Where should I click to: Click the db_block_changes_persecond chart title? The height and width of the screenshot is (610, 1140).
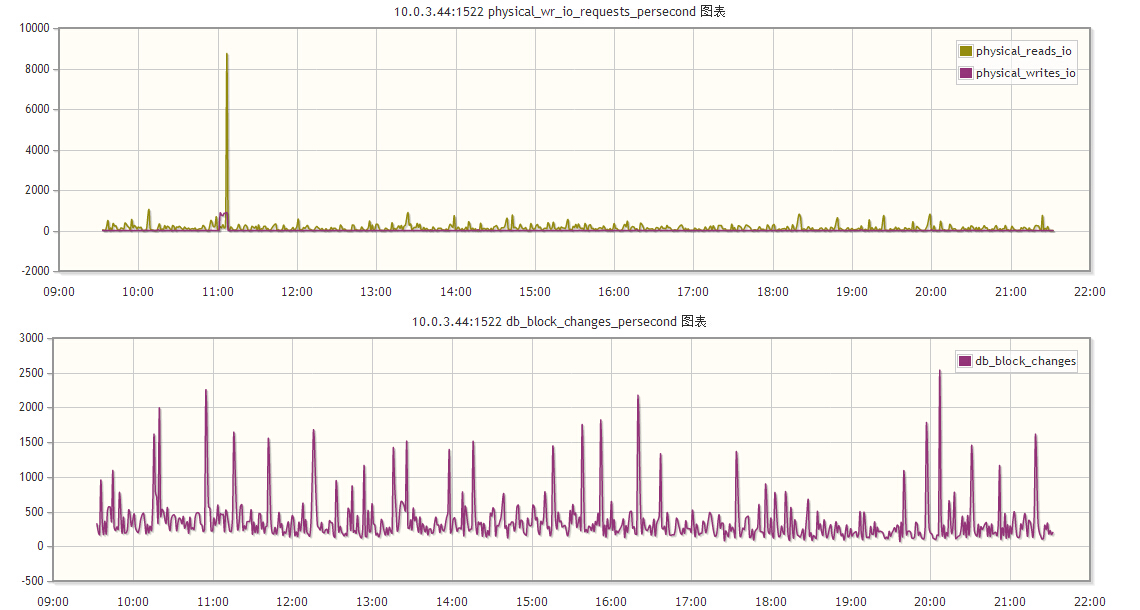click(x=559, y=321)
